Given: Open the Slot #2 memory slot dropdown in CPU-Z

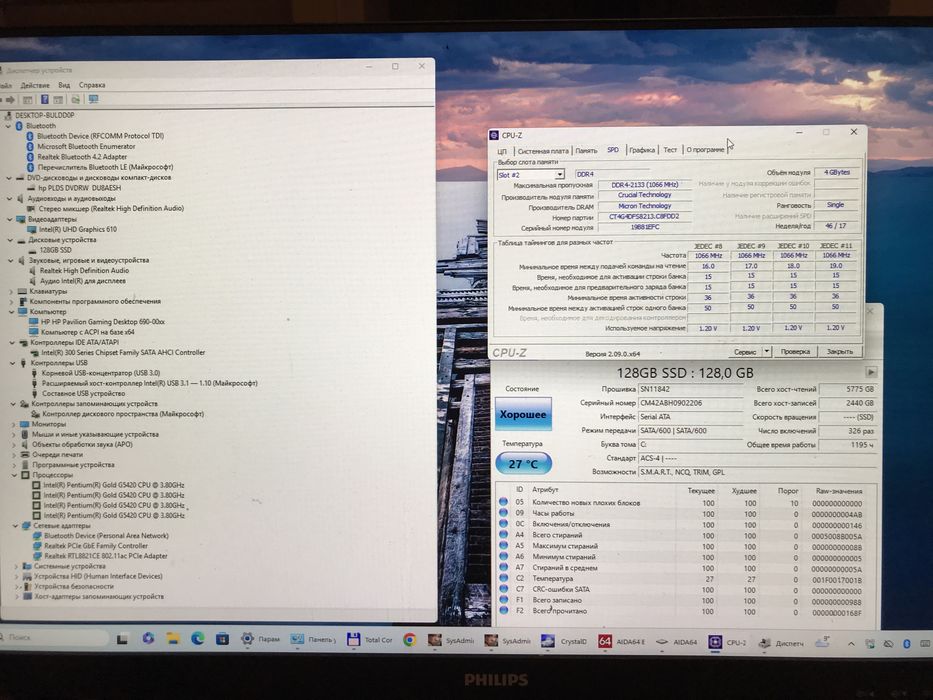Looking at the screenshot, I should (559, 174).
